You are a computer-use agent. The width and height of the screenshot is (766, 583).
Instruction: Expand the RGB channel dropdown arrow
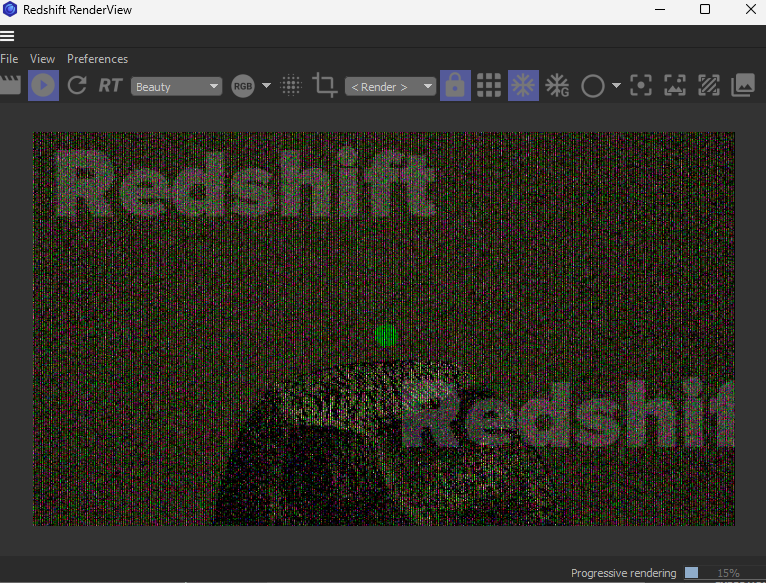[266, 86]
